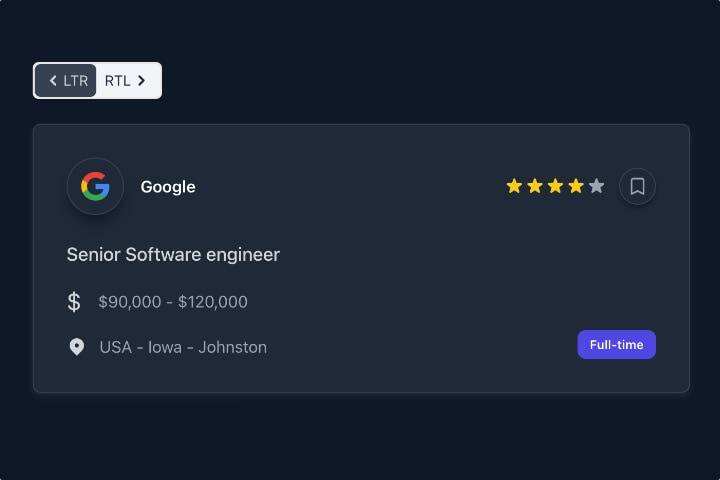Click the USA - Iowa - Johnston location

coord(183,347)
